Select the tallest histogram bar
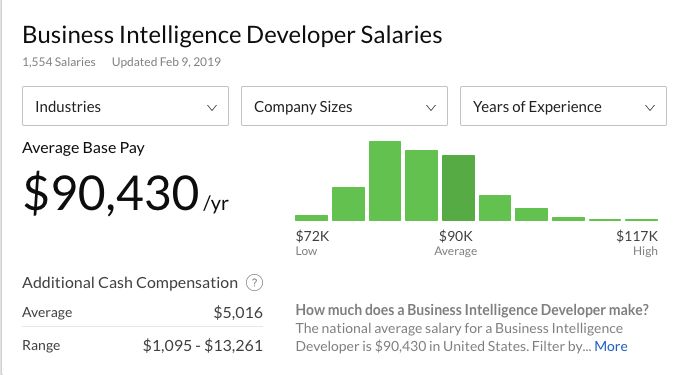Screen dimensions: 687x375 (x=385, y=181)
